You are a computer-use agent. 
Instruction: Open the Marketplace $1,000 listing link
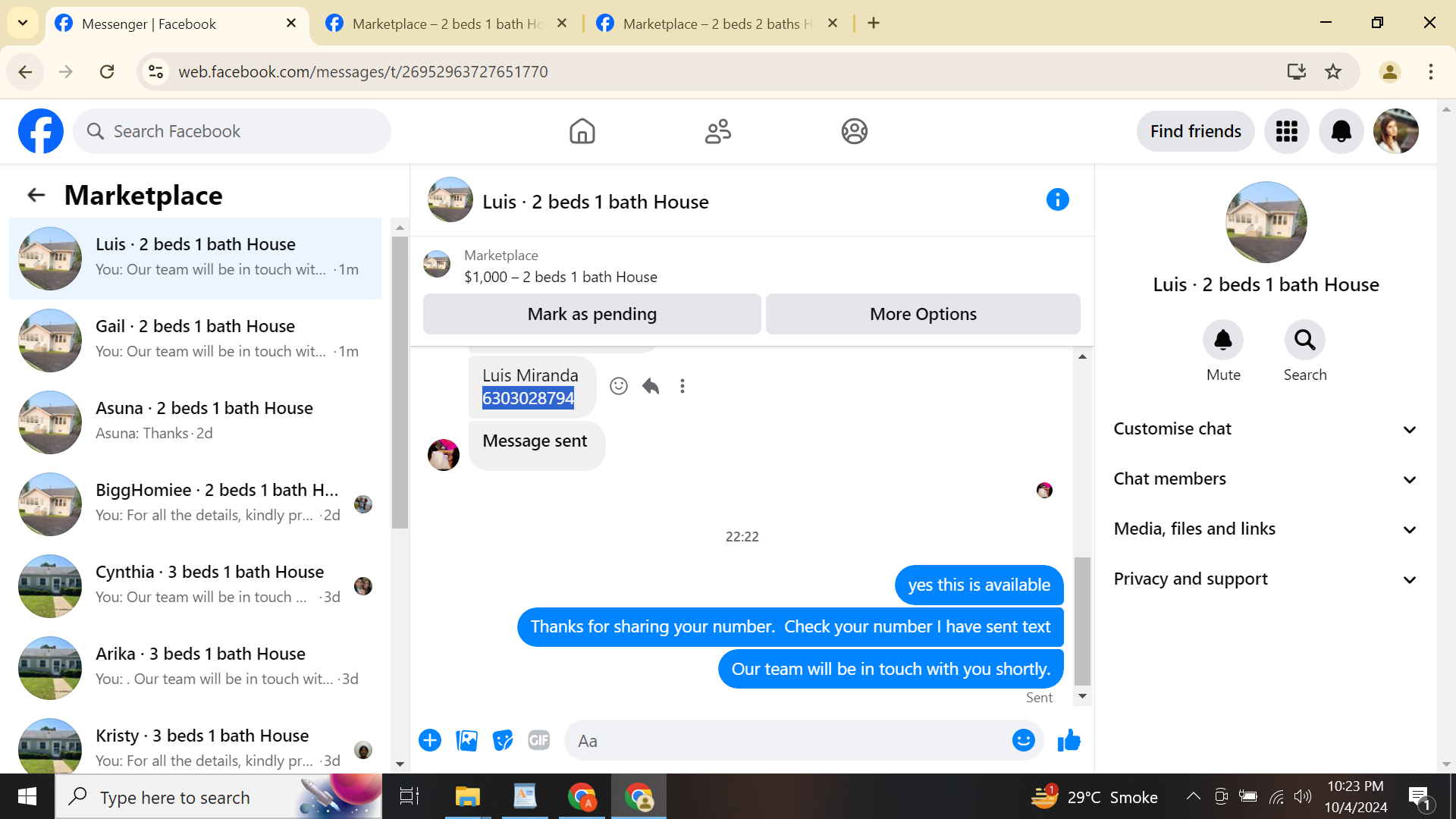click(560, 277)
